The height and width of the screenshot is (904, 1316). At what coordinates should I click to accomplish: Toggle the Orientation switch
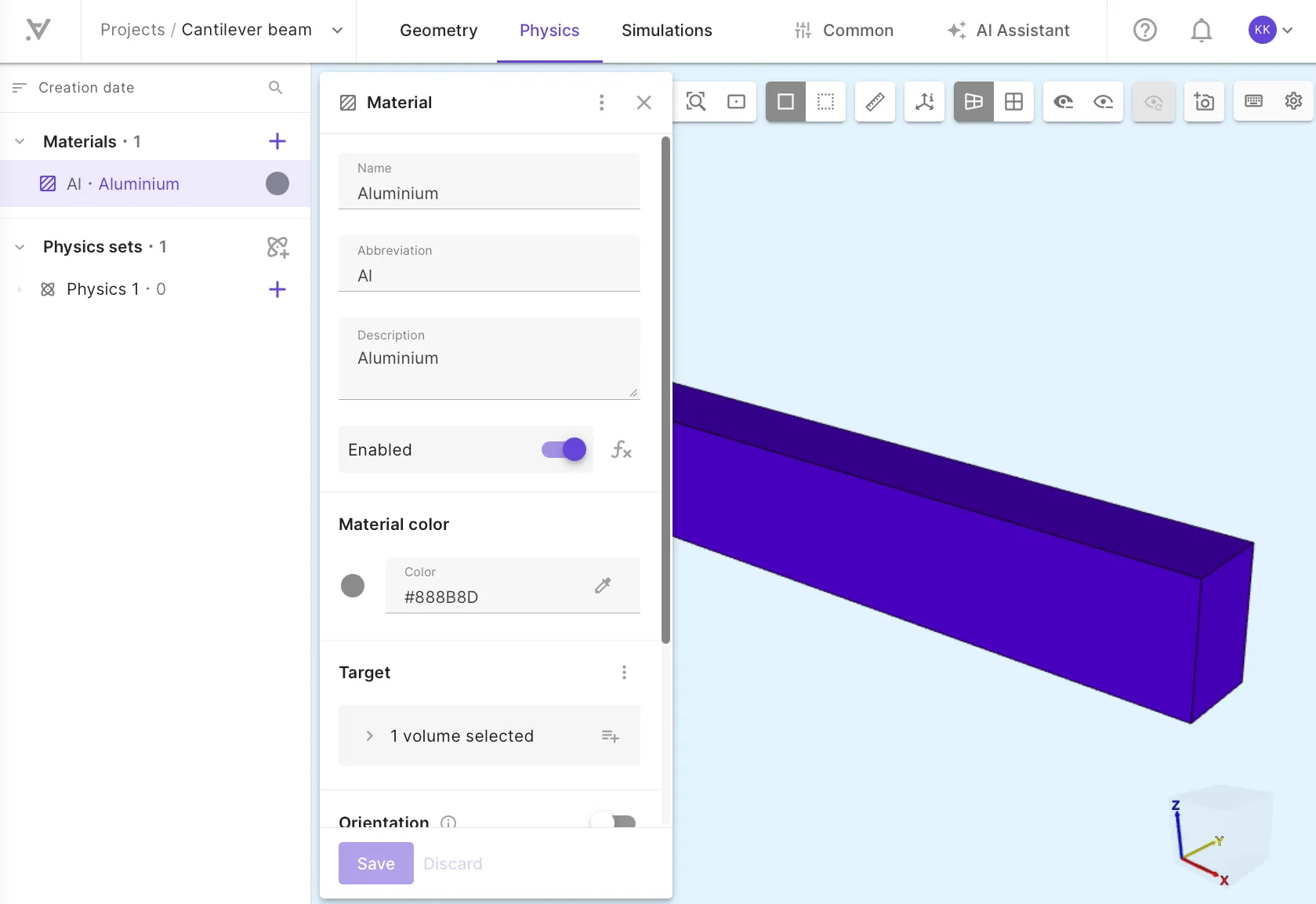[613, 821]
